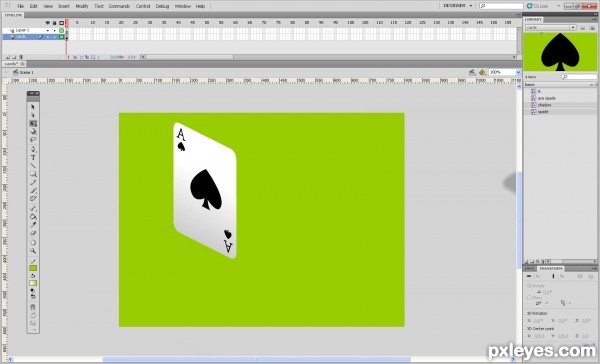The width and height of the screenshot is (600, 364).
Task: Select the Deco tool
Action: tap(33, 198)
